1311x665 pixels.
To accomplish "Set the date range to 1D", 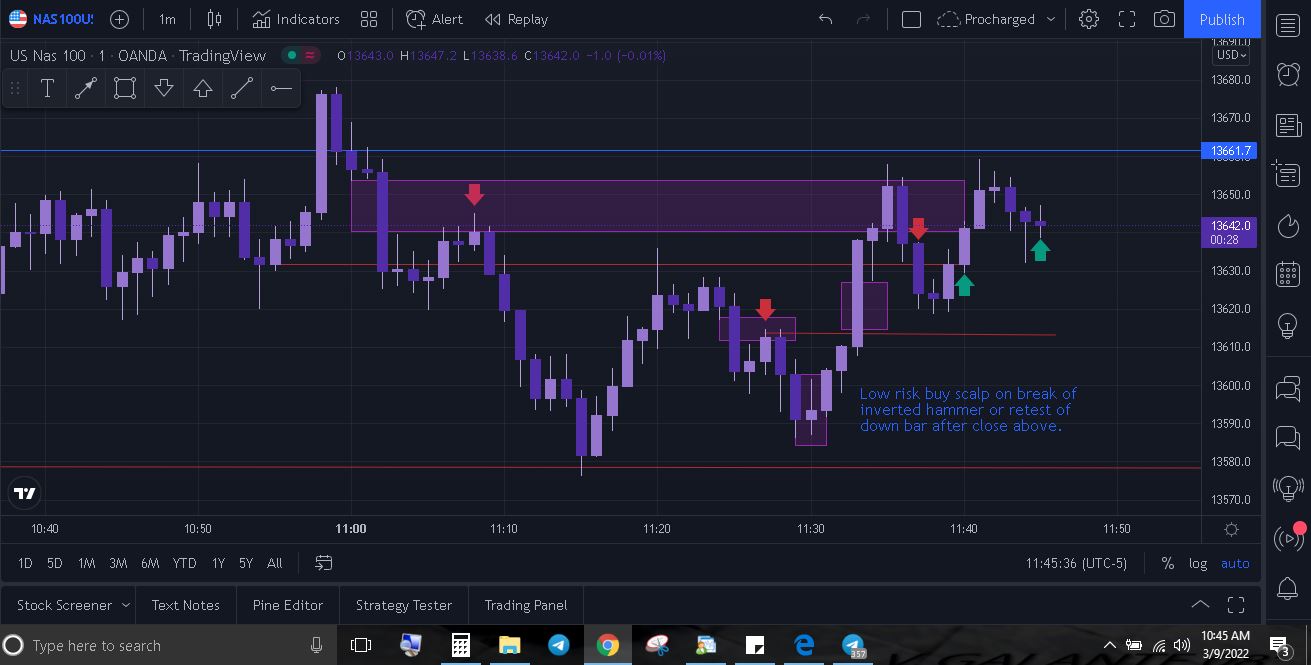I will coord(25,563).
